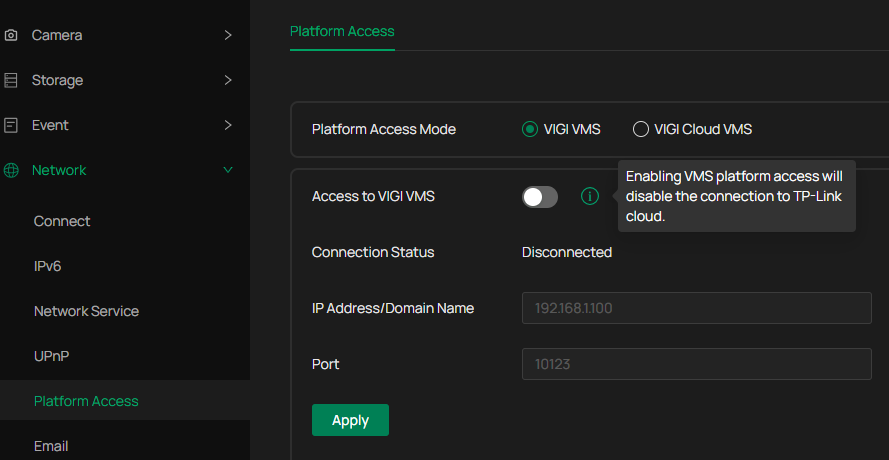Select the VIGI VMS radio button

click(530, 129)
